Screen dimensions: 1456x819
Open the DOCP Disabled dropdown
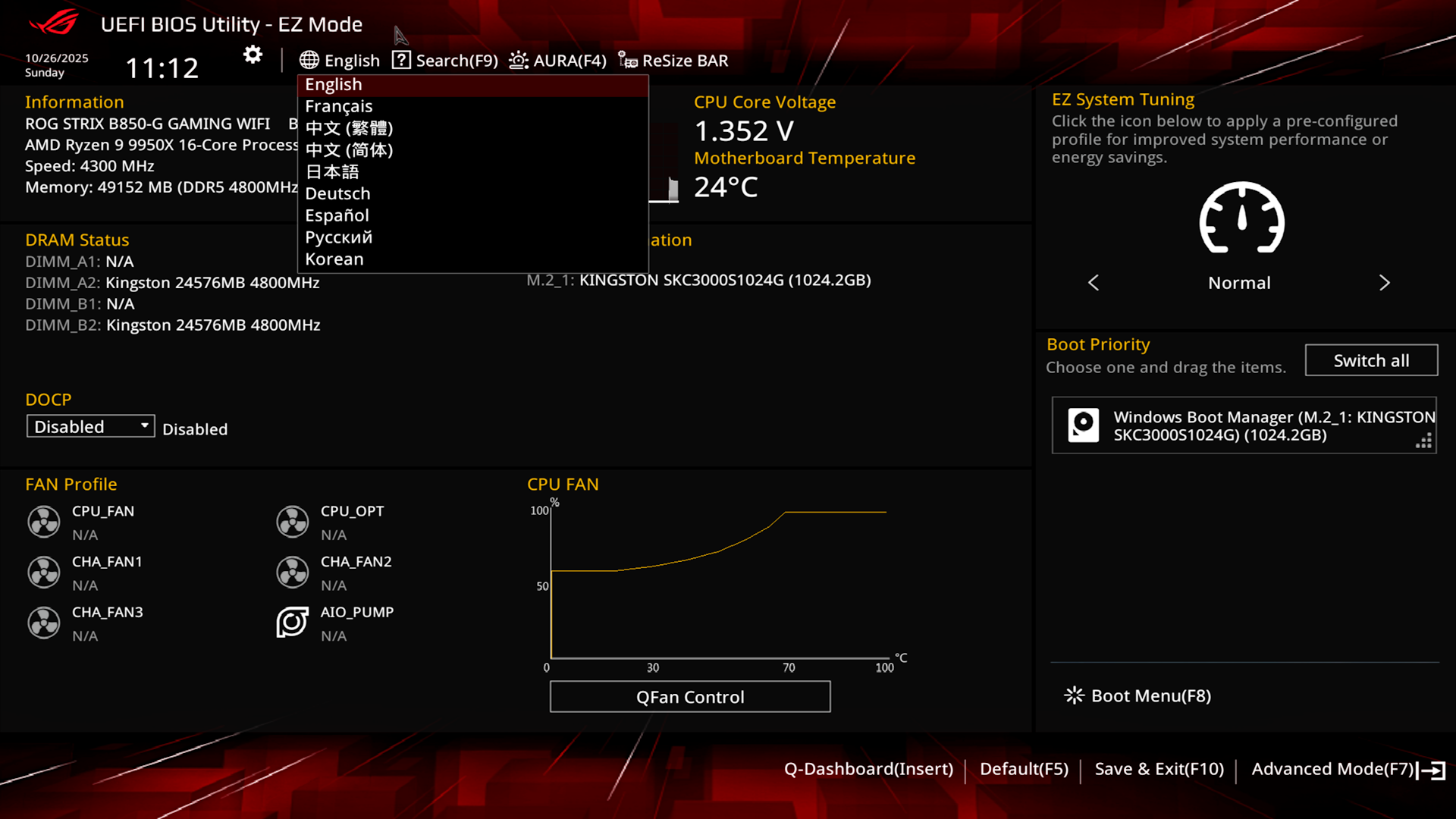pyautogui.click(x=90, y=427)
